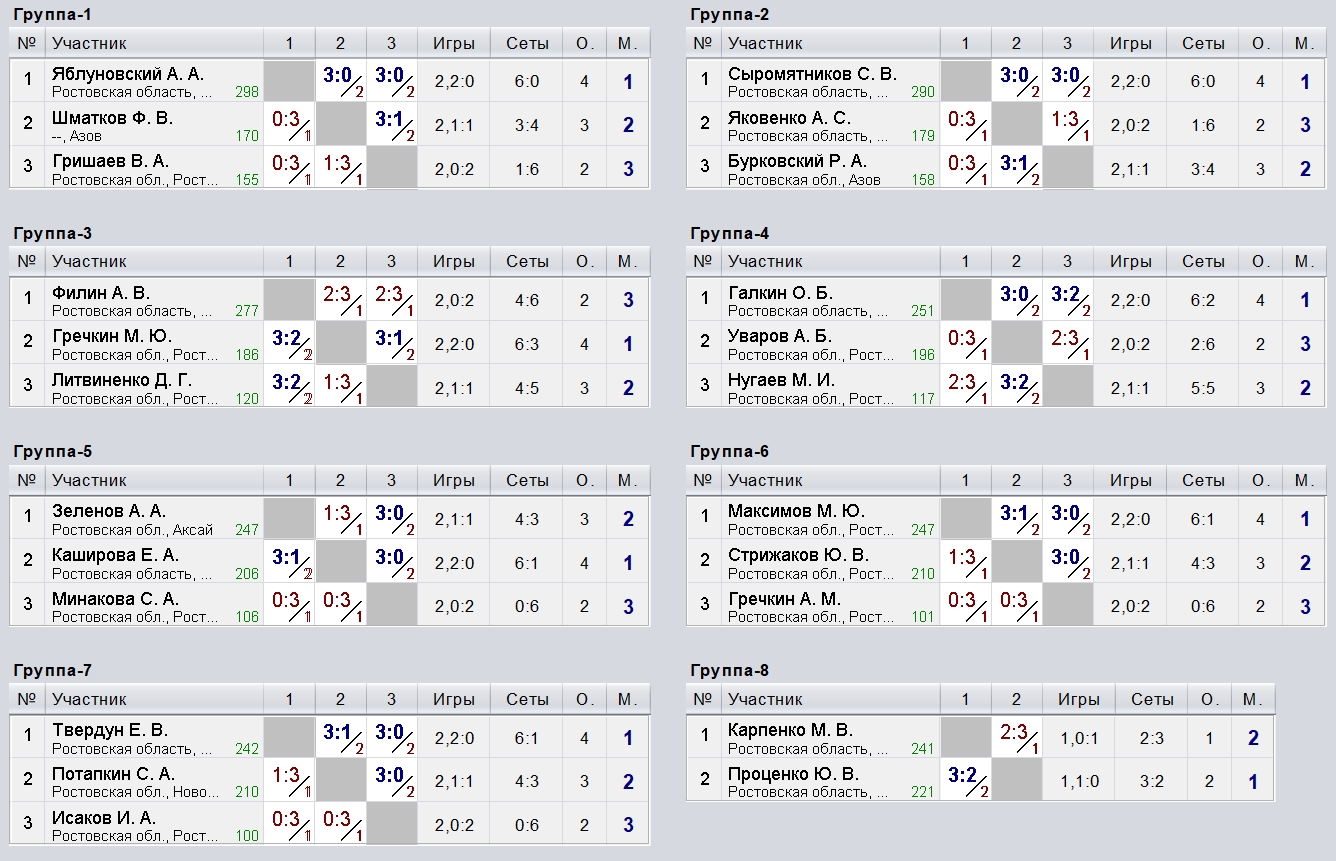Open Сыромятников С. В. participant row

point(812,74)
